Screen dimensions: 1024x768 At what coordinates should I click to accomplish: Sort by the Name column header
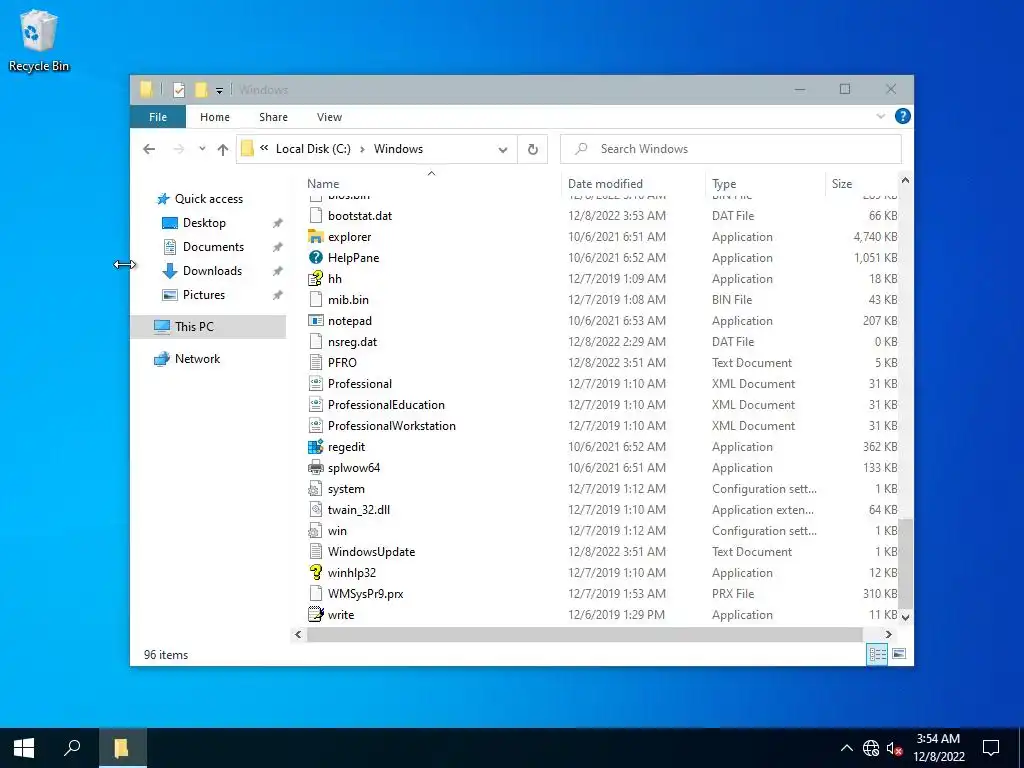pos(432,184)
